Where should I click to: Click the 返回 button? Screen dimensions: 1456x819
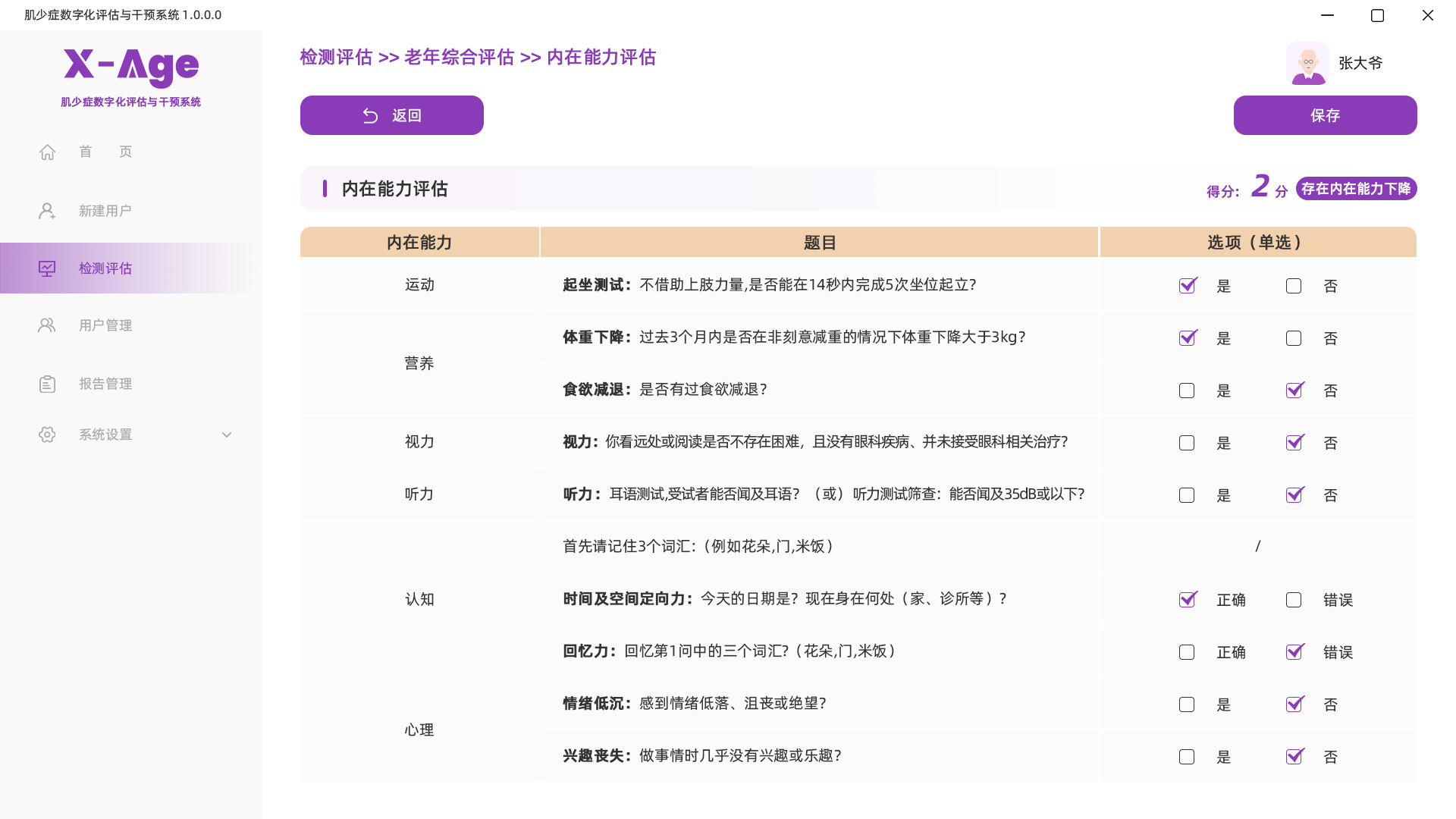pyautogui.click(x=391, y=115)
